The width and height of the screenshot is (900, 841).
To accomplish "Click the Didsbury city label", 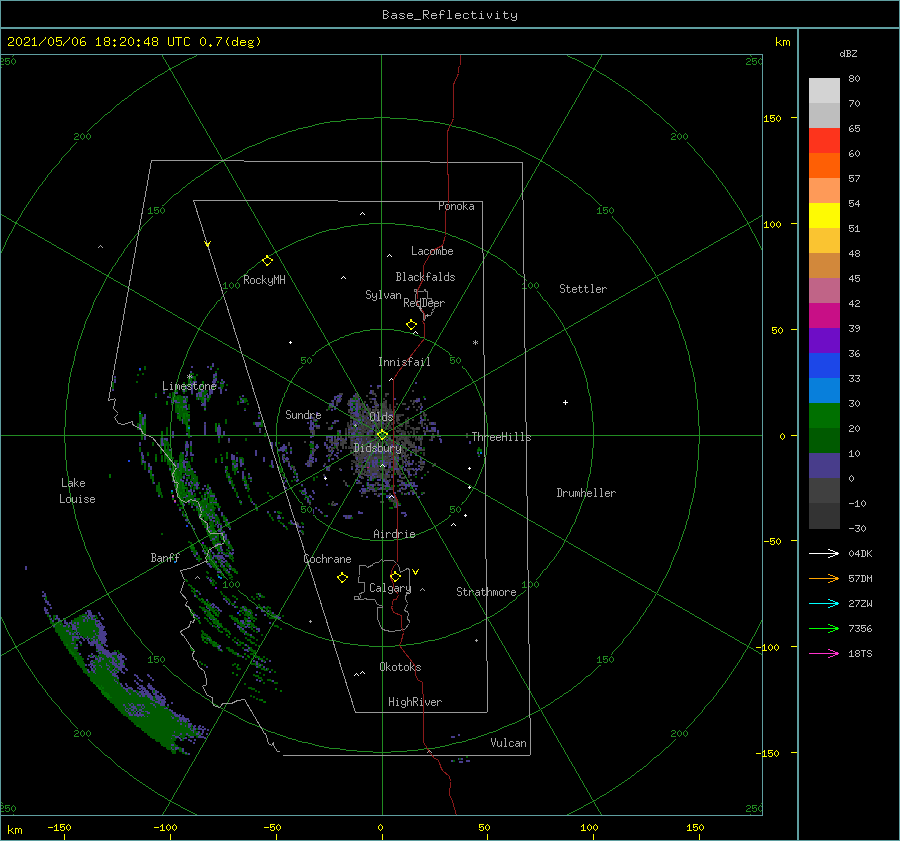I will pos(377,448).
